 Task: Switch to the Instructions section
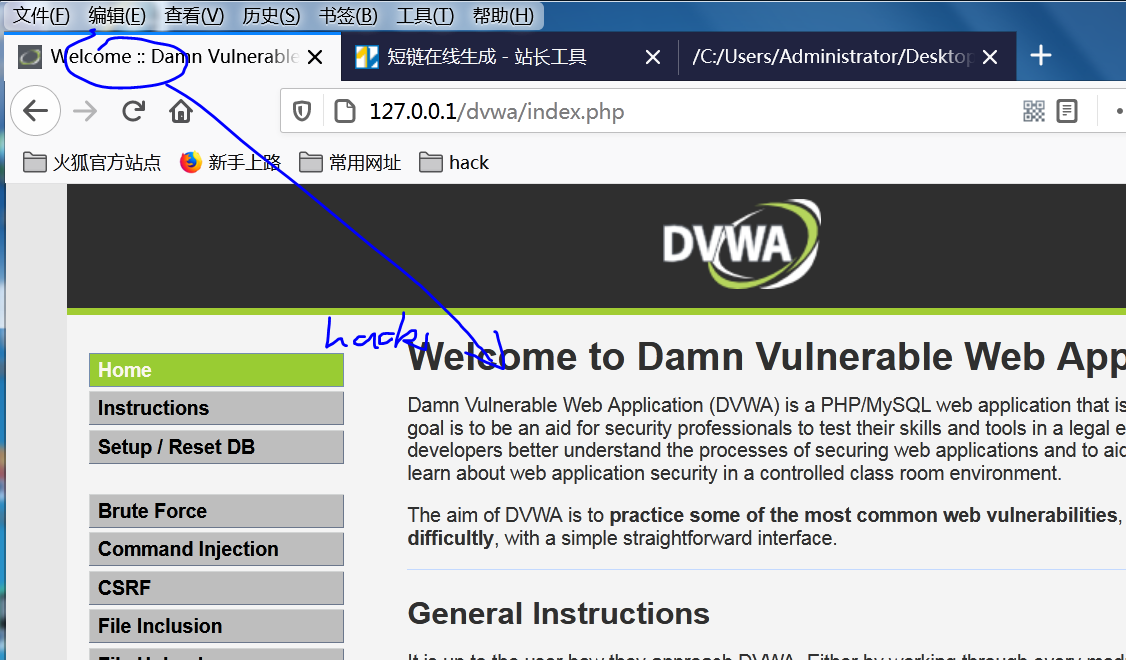point(216,407)
